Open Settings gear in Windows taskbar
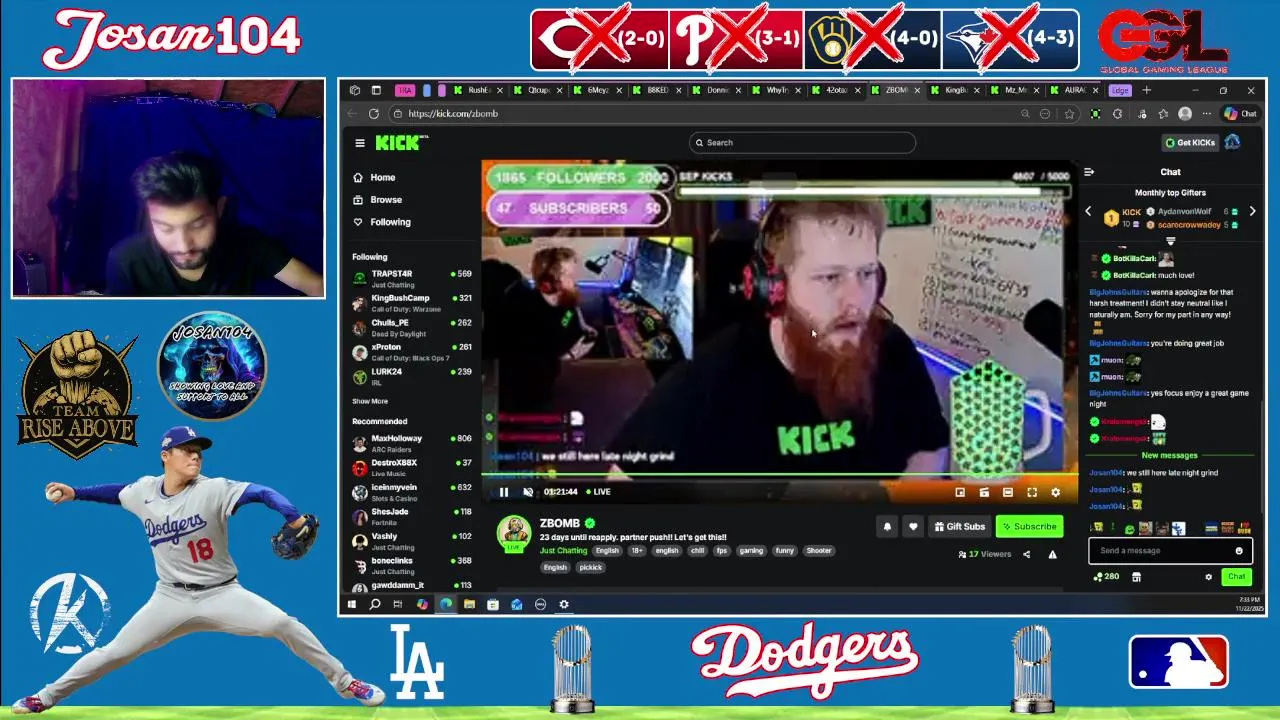The width and height of the screenshot is (1280, 720). pyautogui.click(x=564, y=604)
